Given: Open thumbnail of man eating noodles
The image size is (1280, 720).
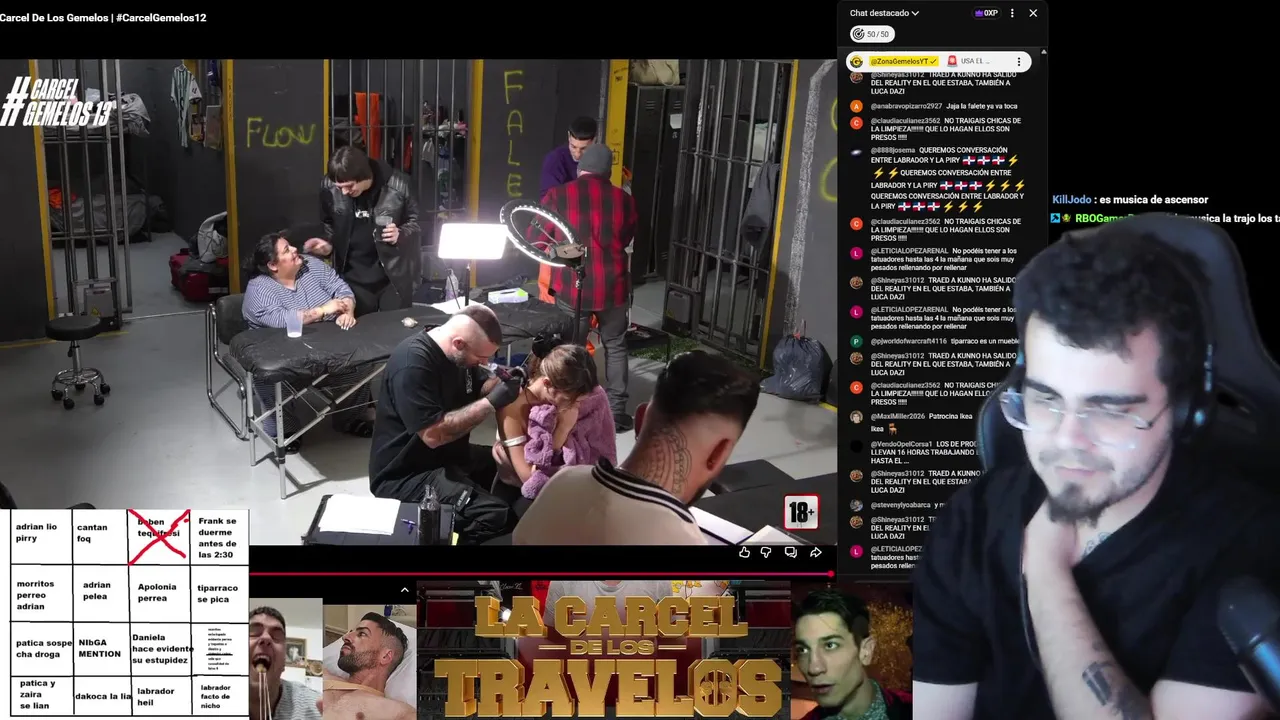Looking at the screenshot, I should (286, 659).
